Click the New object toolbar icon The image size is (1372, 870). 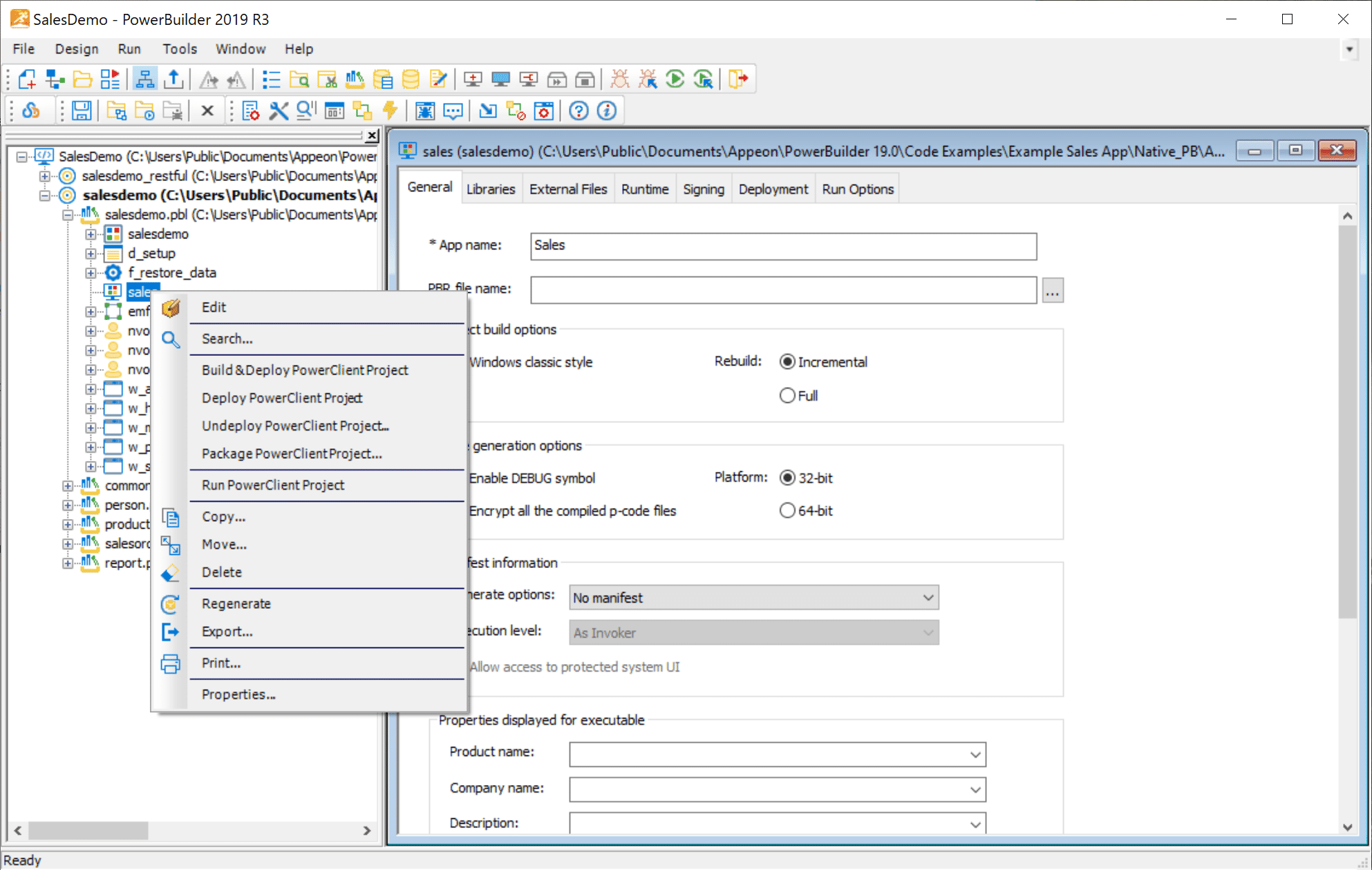[27, 79]
